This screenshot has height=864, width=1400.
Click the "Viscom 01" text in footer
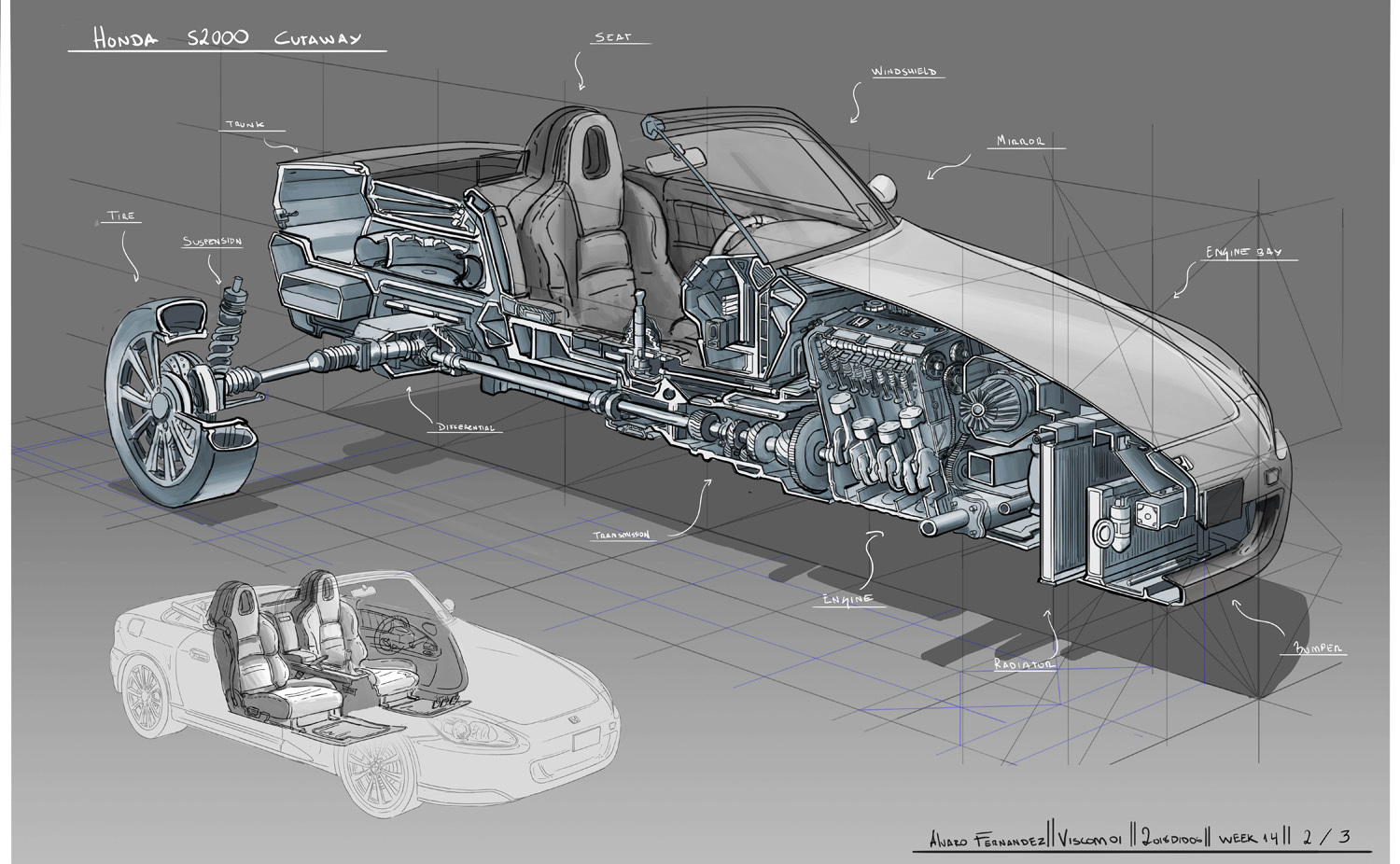coord(1089,837)
